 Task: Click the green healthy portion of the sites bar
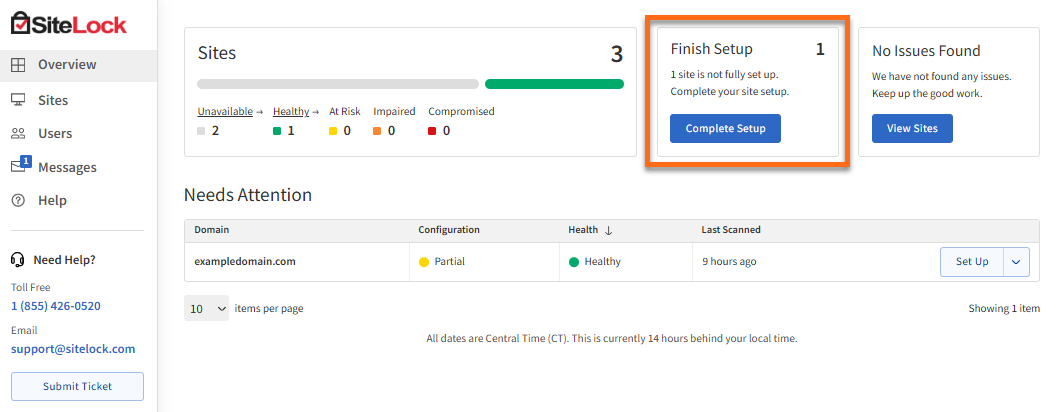pyautogui.click(x=554, y=84)
